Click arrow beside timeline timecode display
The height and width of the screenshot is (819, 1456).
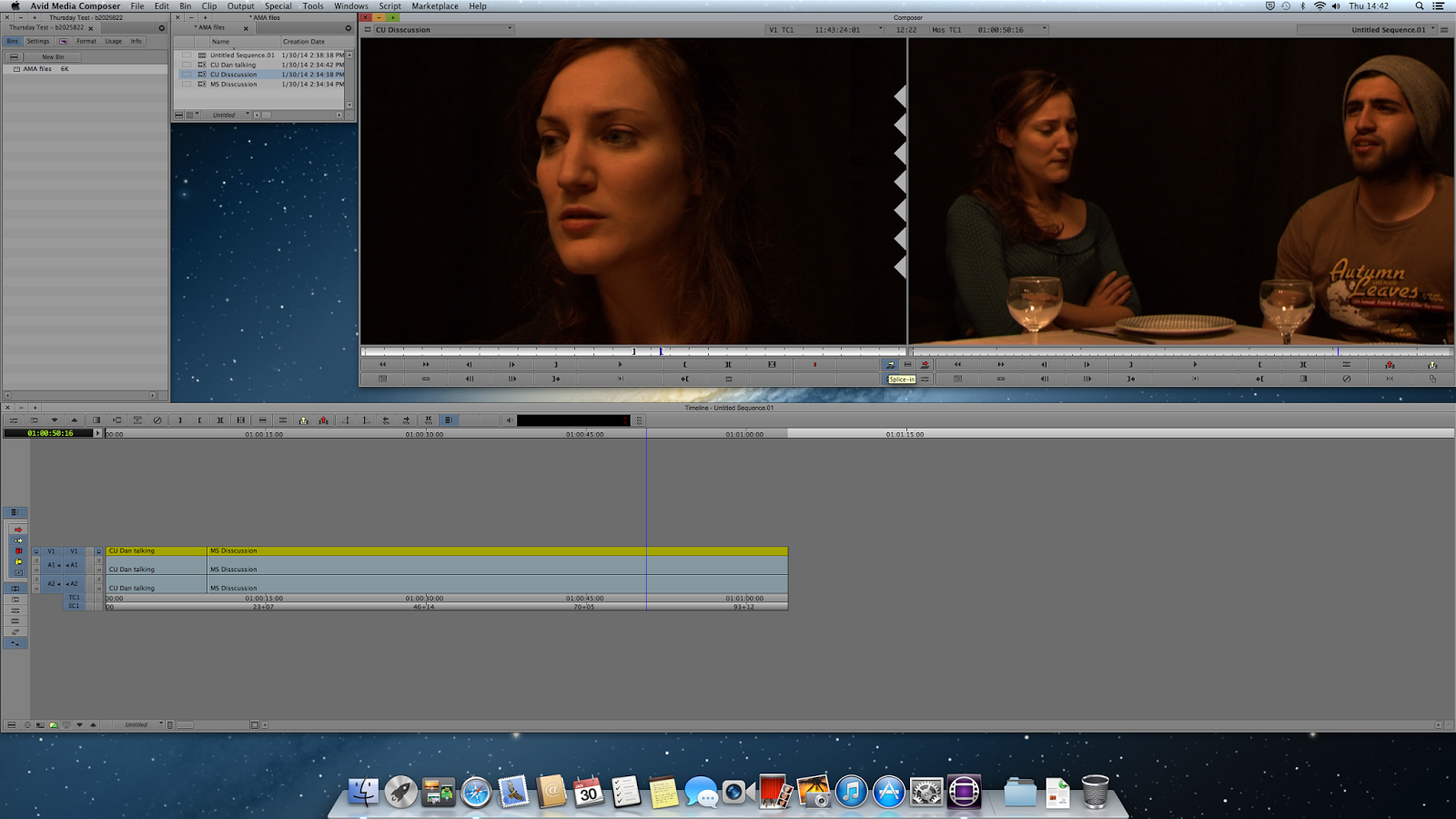(97, 433)
